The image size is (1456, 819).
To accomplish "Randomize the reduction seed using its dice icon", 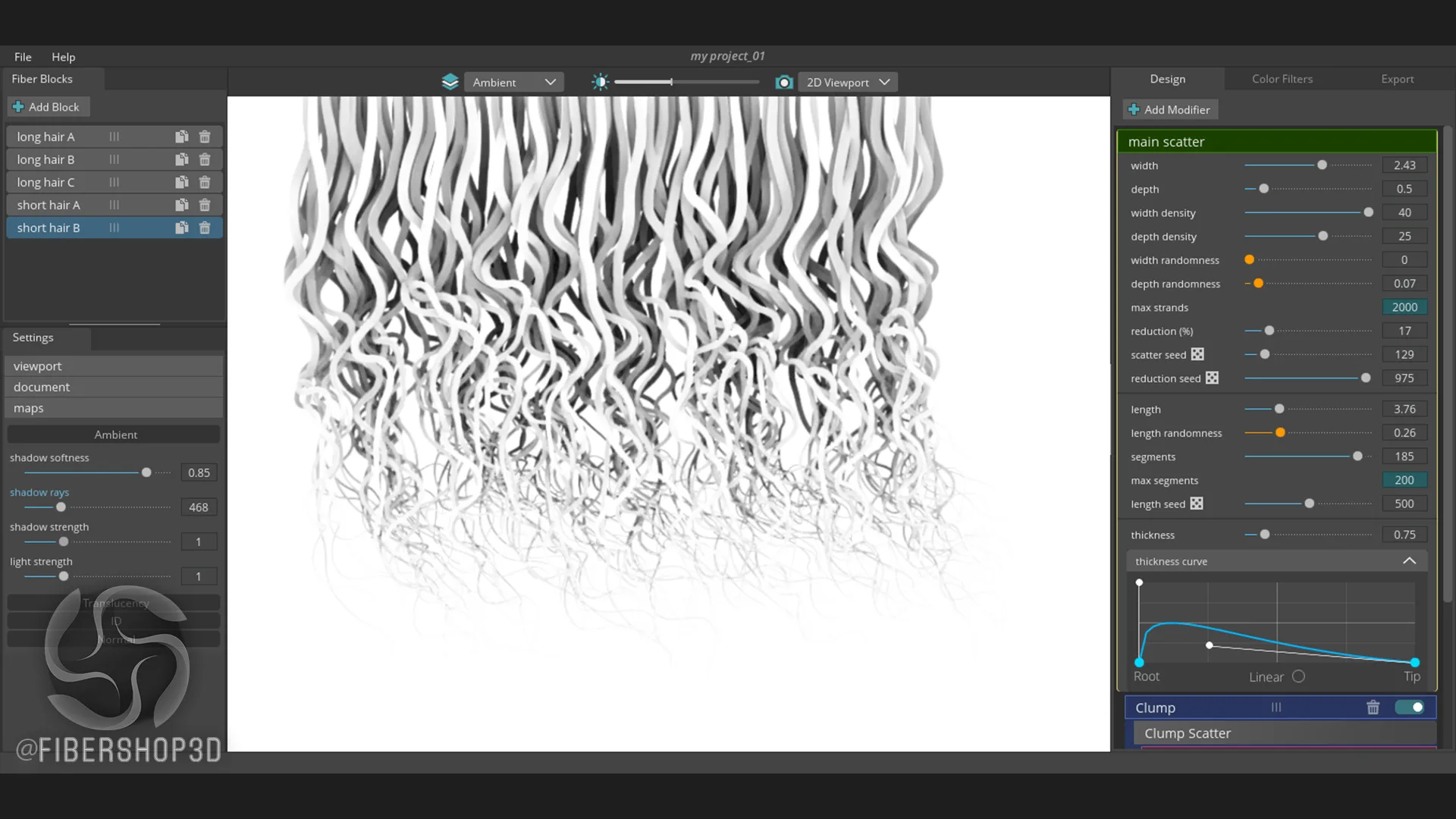I will coord(1212,378).
